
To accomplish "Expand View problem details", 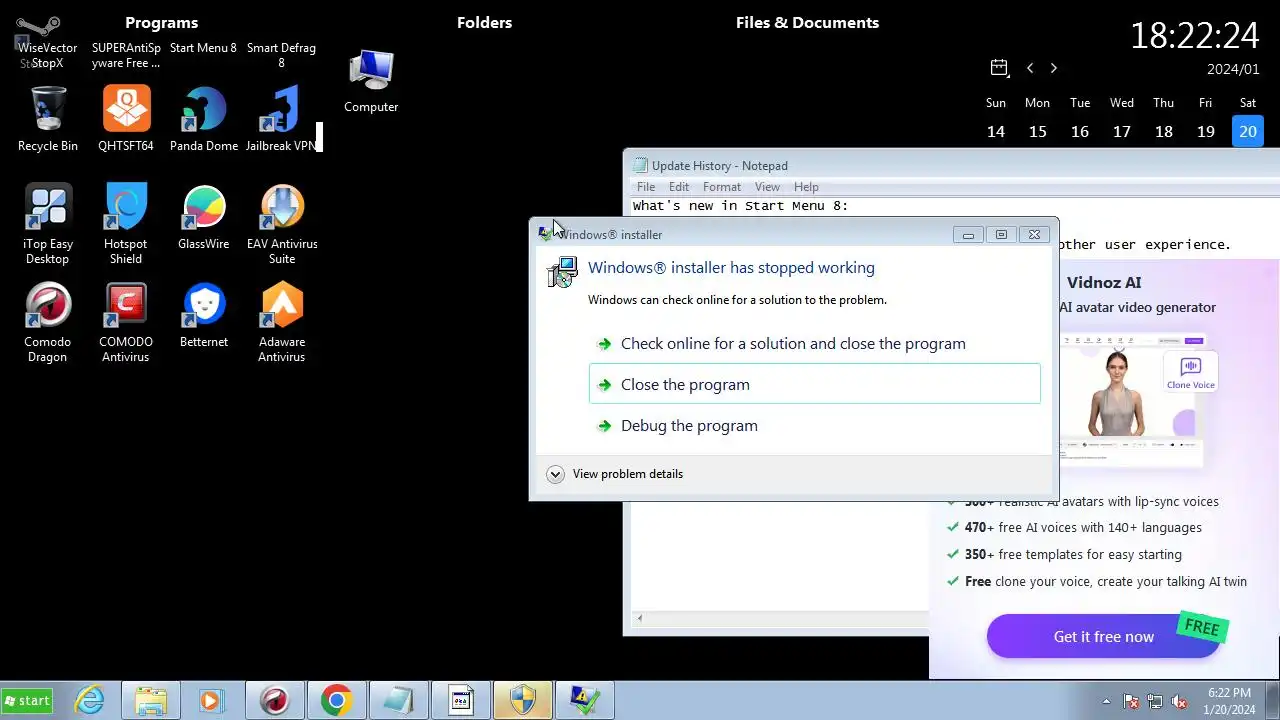I will (615, 474).
